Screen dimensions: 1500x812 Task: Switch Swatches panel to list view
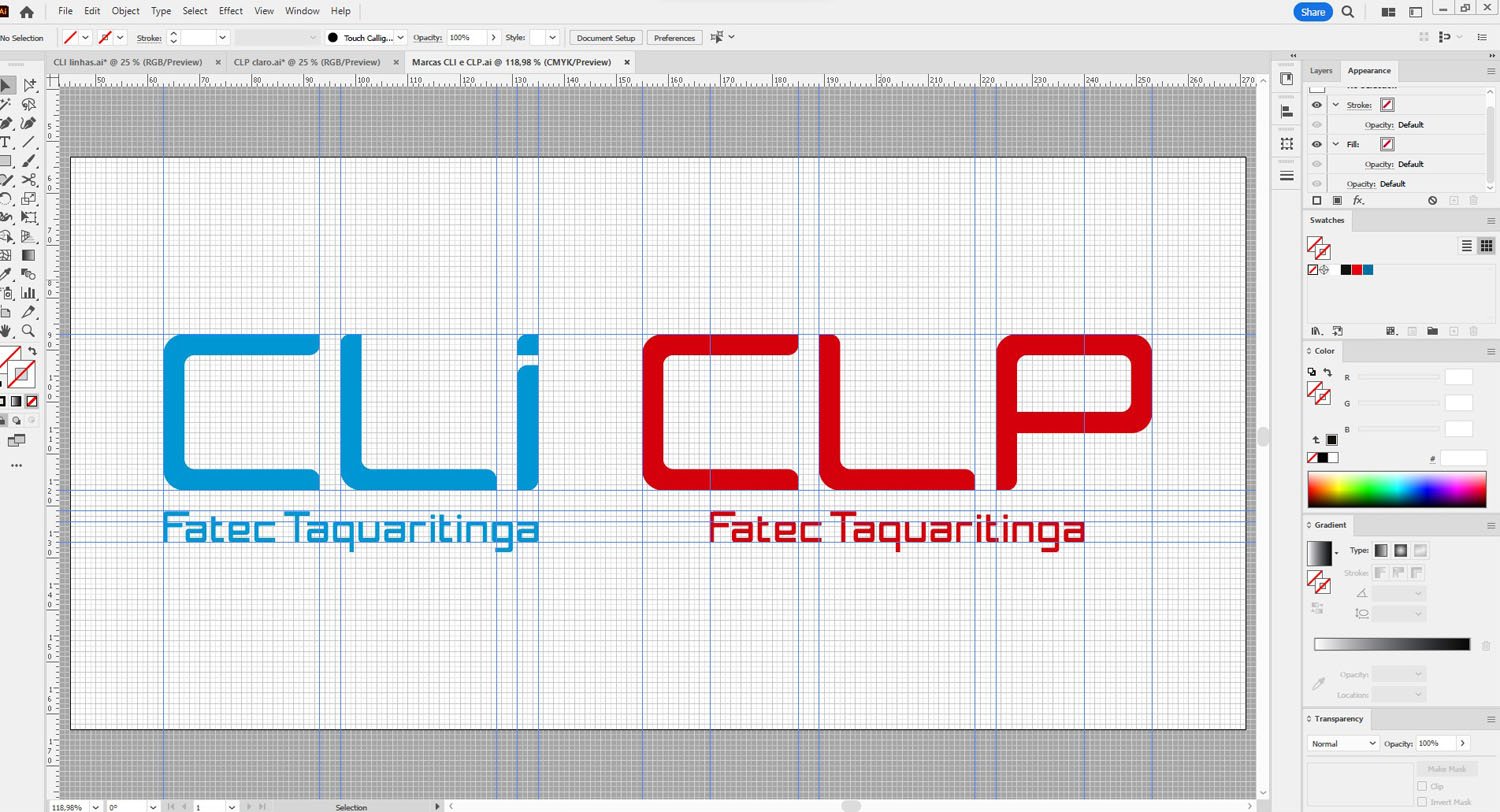(1467, 246)
